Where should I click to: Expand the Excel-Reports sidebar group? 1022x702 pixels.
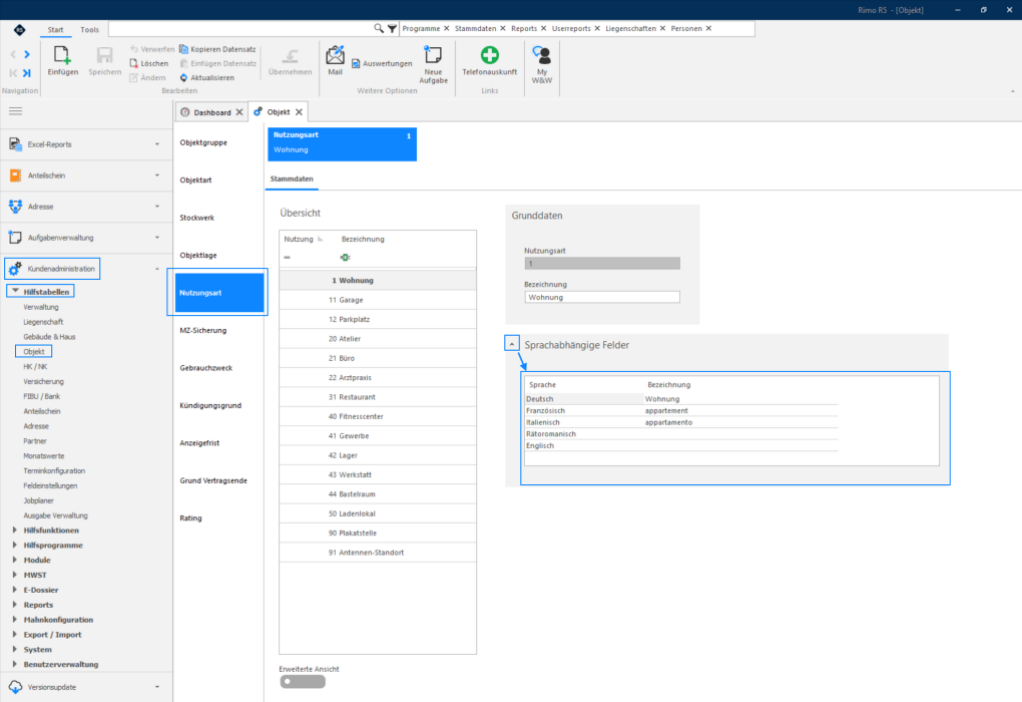click(x=157, y=144)
